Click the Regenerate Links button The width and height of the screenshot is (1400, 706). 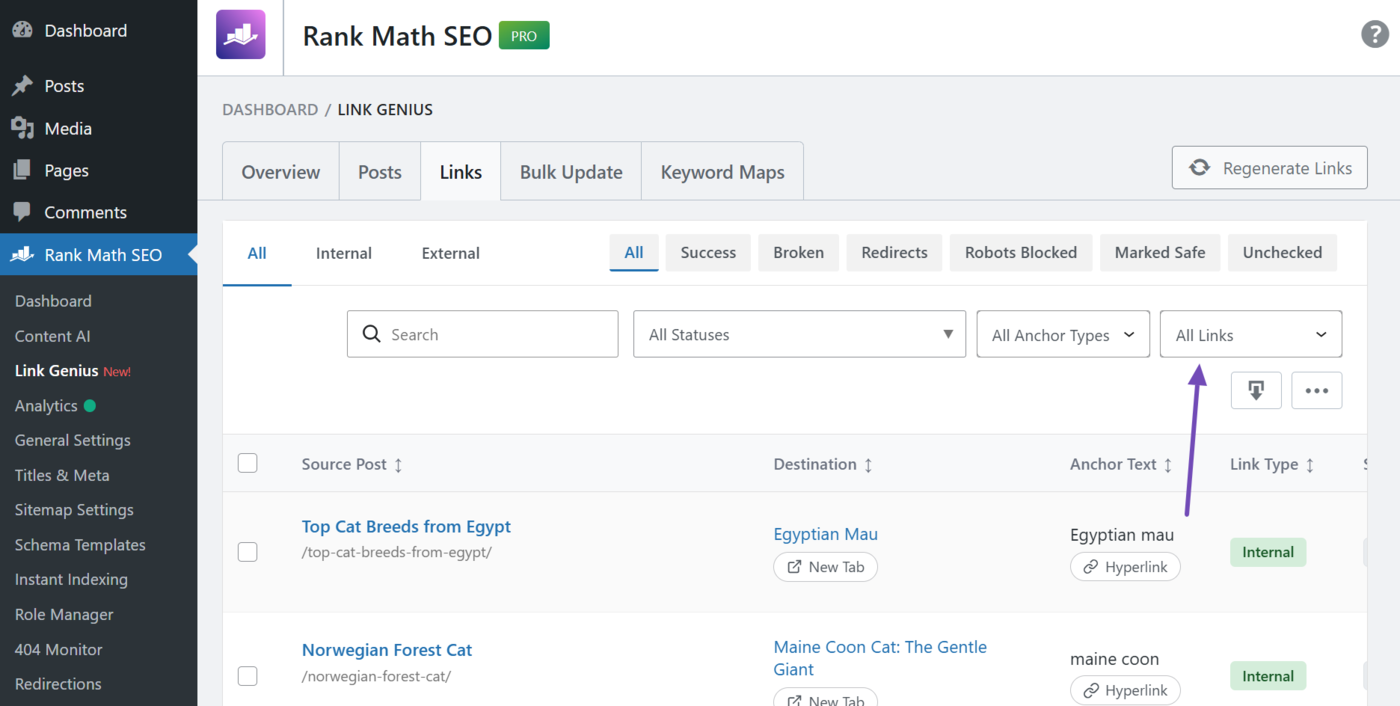point(1269,167)
